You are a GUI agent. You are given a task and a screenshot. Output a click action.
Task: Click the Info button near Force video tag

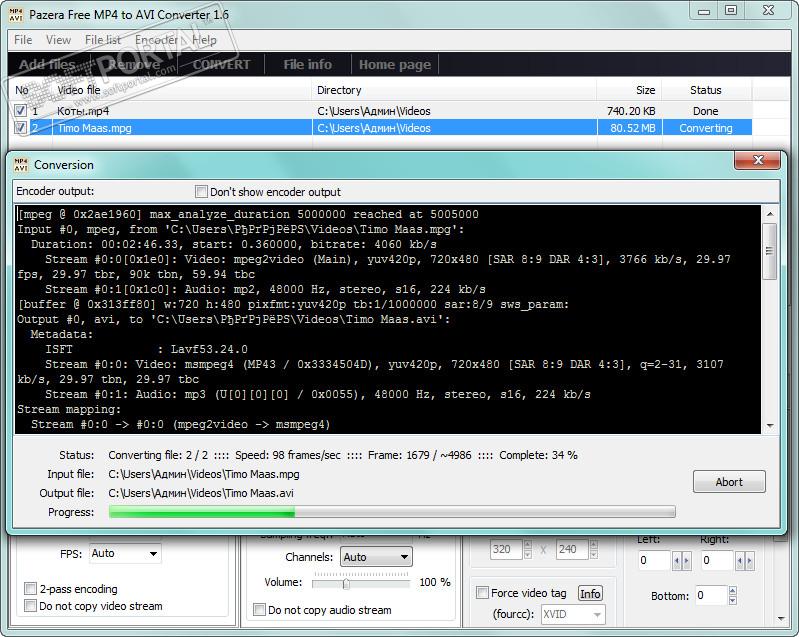(x=590, y=593)
